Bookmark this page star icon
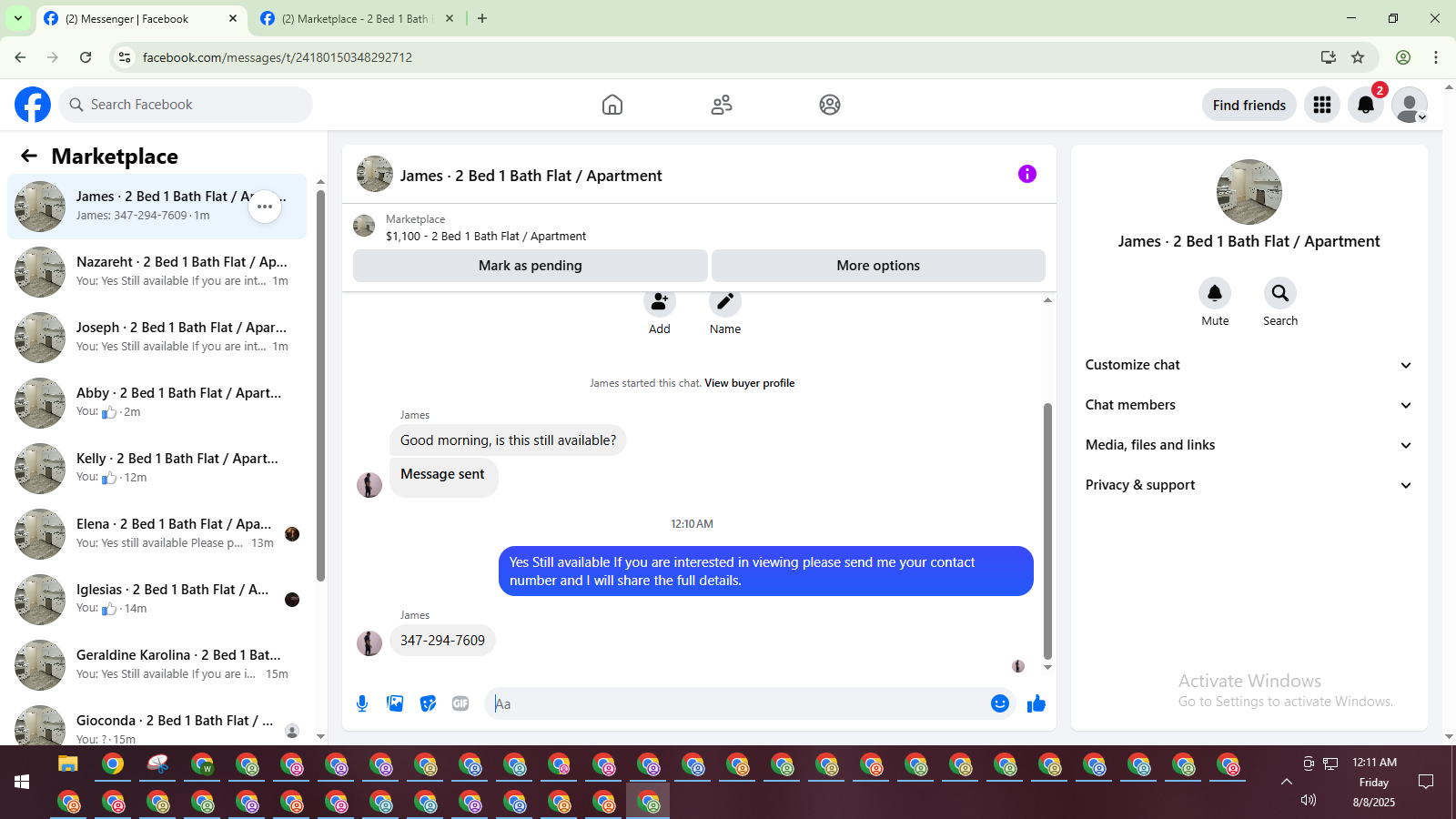This screenshot has height=819, width=1456. click(1358, 57)
